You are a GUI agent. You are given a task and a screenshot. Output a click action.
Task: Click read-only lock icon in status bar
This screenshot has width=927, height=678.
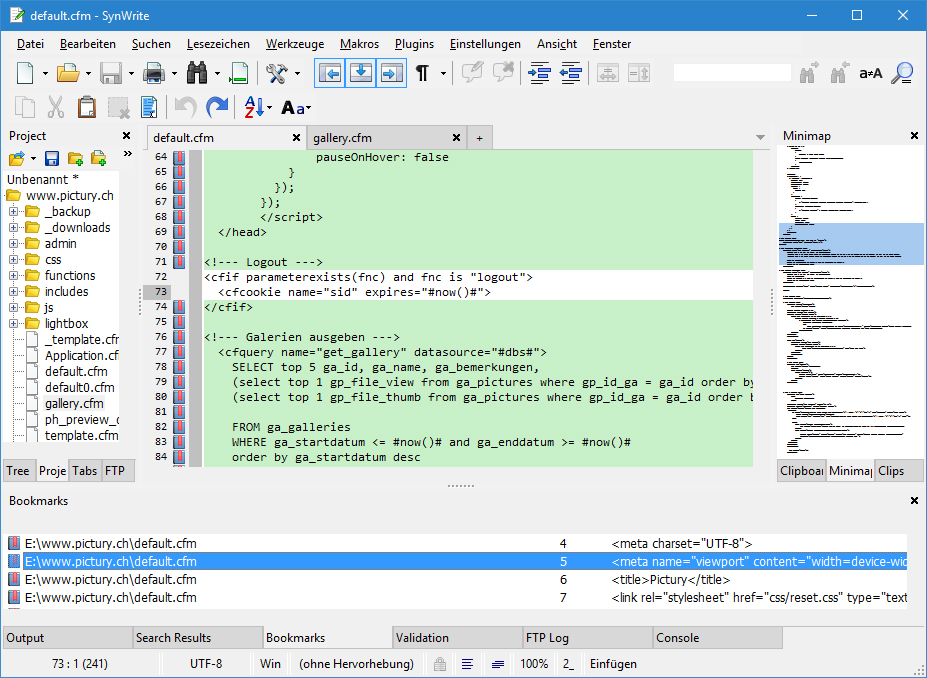click(x=440, y=664)
